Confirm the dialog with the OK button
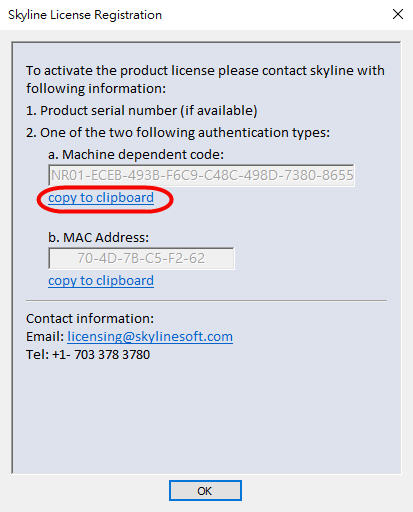The image size is (413, 512). pos(205,491)
